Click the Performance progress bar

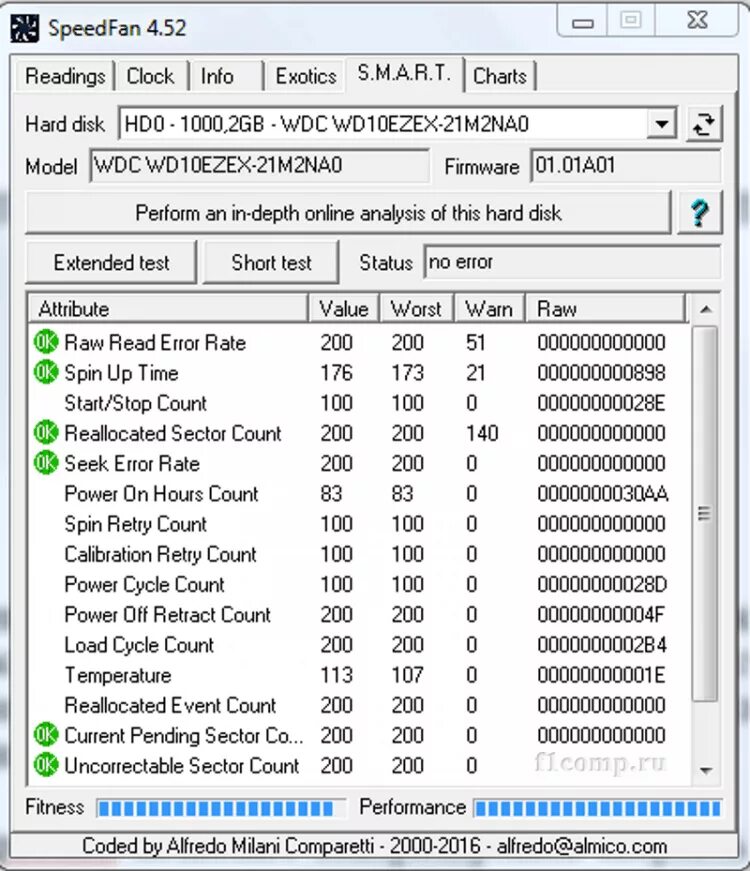click(597, 808)
